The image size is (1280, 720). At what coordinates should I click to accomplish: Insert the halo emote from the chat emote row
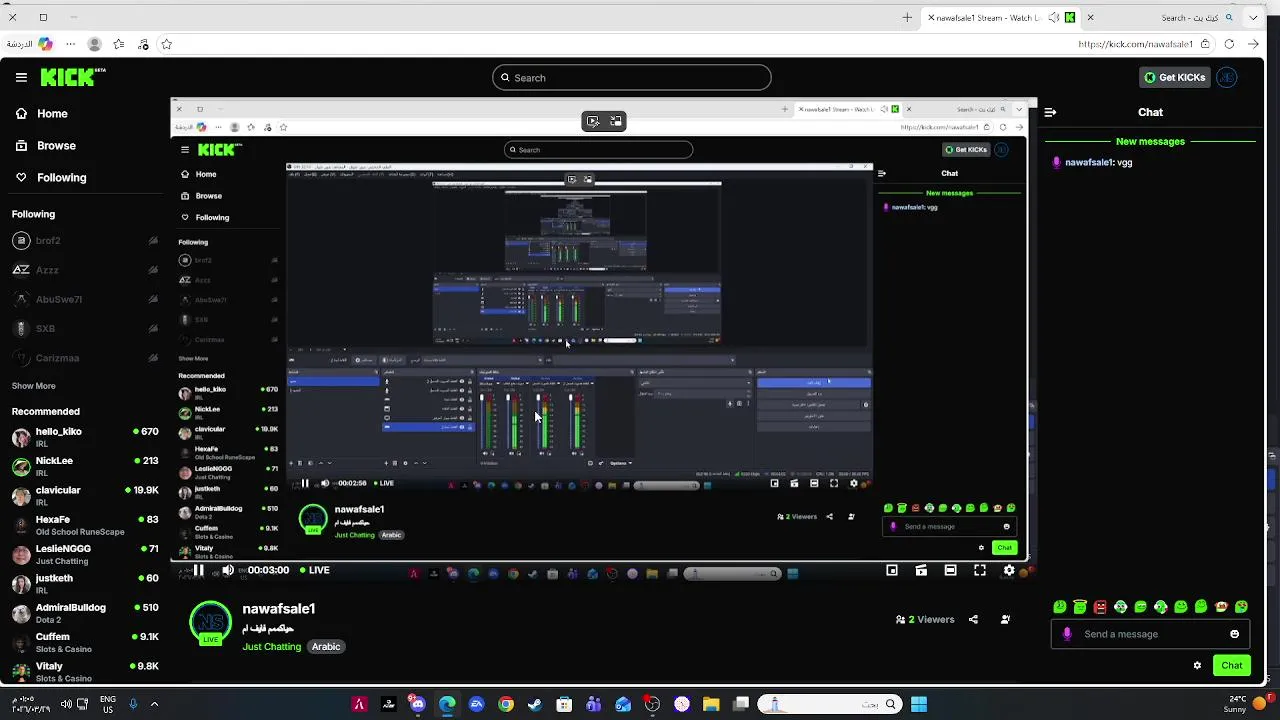[1080, 607]
